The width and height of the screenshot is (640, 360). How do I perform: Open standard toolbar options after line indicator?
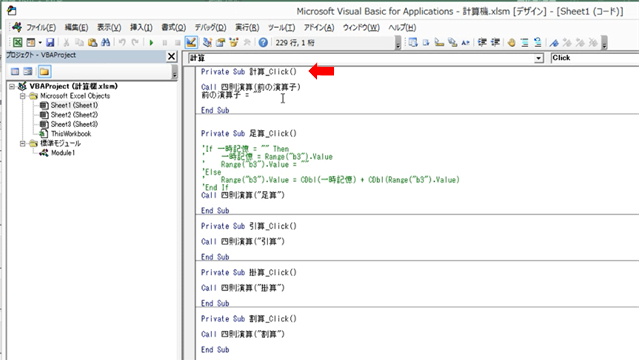398,42
